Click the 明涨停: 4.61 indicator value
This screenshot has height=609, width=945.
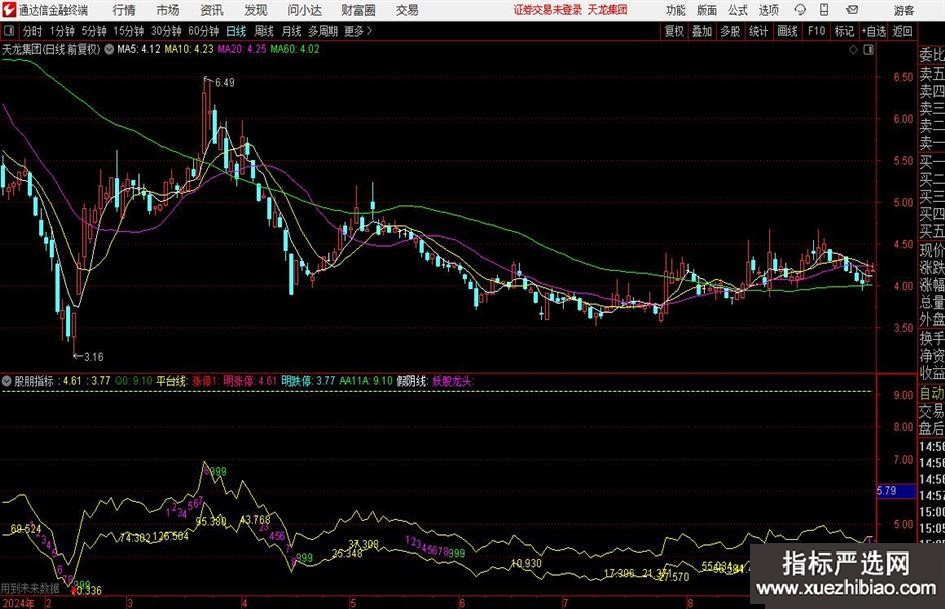250,380
